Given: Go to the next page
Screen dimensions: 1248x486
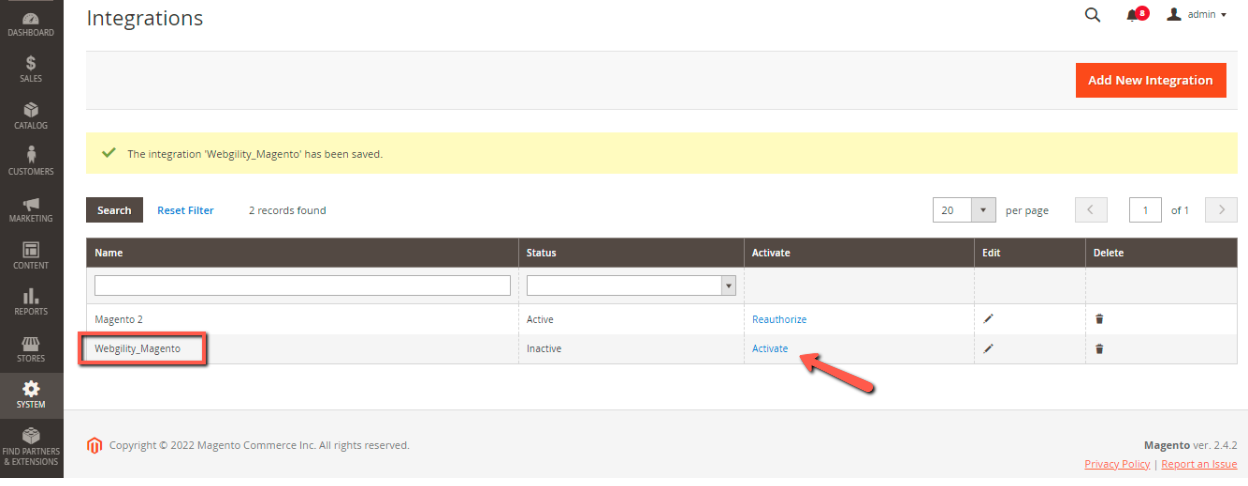Looking at the screenshot, I should pos(1221,210).
